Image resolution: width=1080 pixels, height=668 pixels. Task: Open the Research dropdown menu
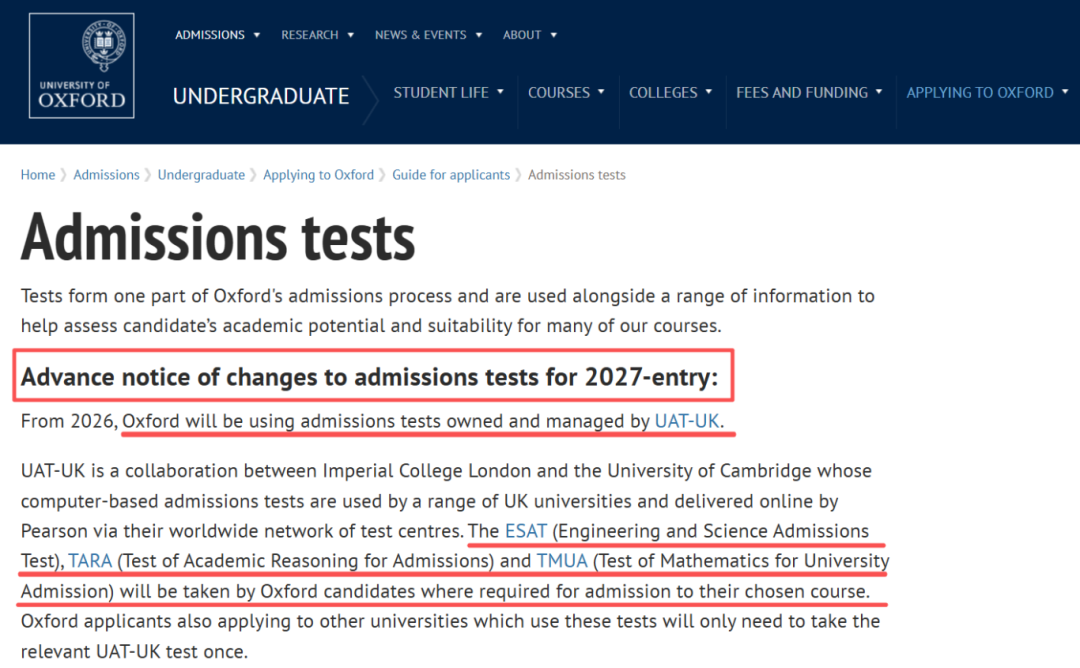pos(317,35)
